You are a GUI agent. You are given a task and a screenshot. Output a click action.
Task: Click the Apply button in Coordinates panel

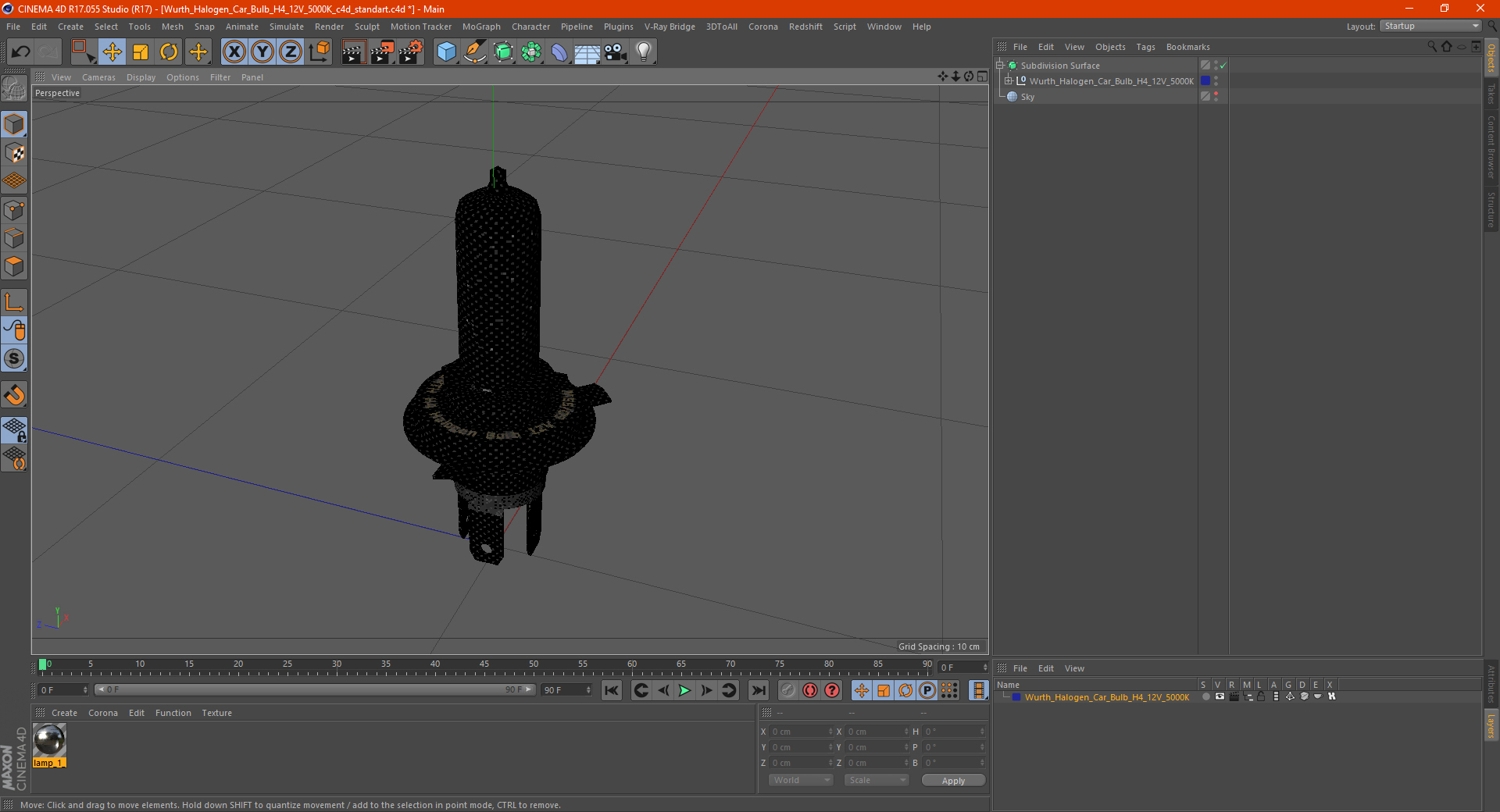pyautogui.click(x=953, y=781)
